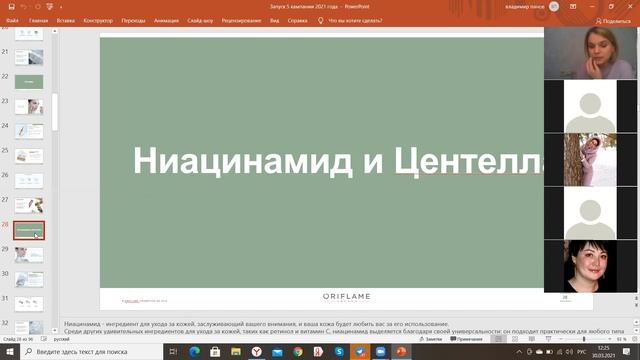This screenshot has height=360, width=640.
Task: Open the Рецензирование ribbon tab
Action: pos(241,20)
